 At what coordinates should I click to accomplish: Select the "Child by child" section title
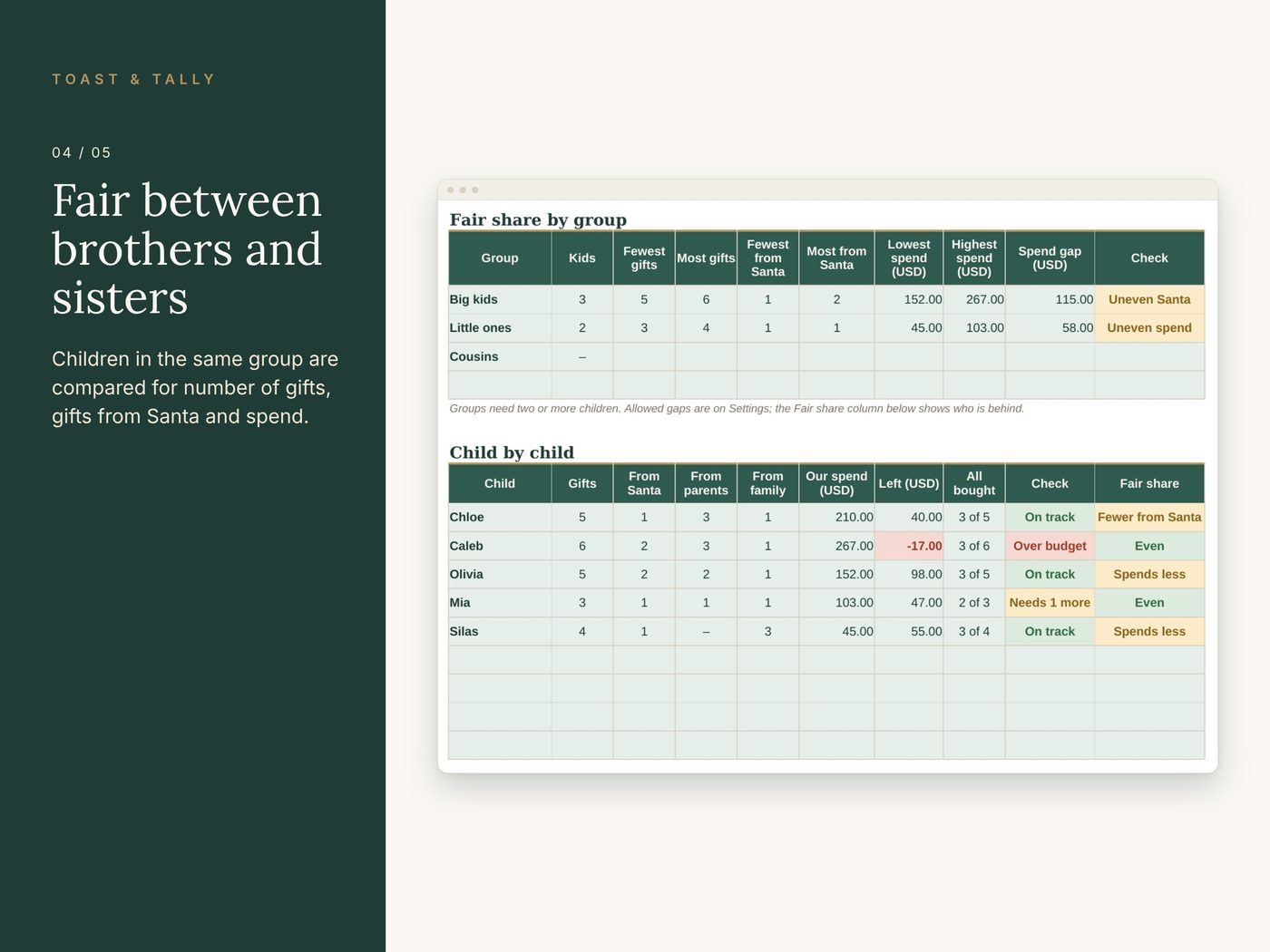click(x=512, y=452)
